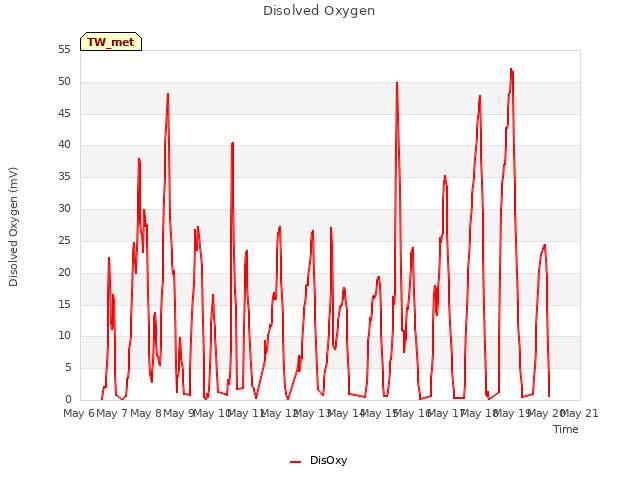Toggle the DisOxy legend entry
Image resolution: width=640 pixels, height=480 pixels.
click(x=318, y=460)
